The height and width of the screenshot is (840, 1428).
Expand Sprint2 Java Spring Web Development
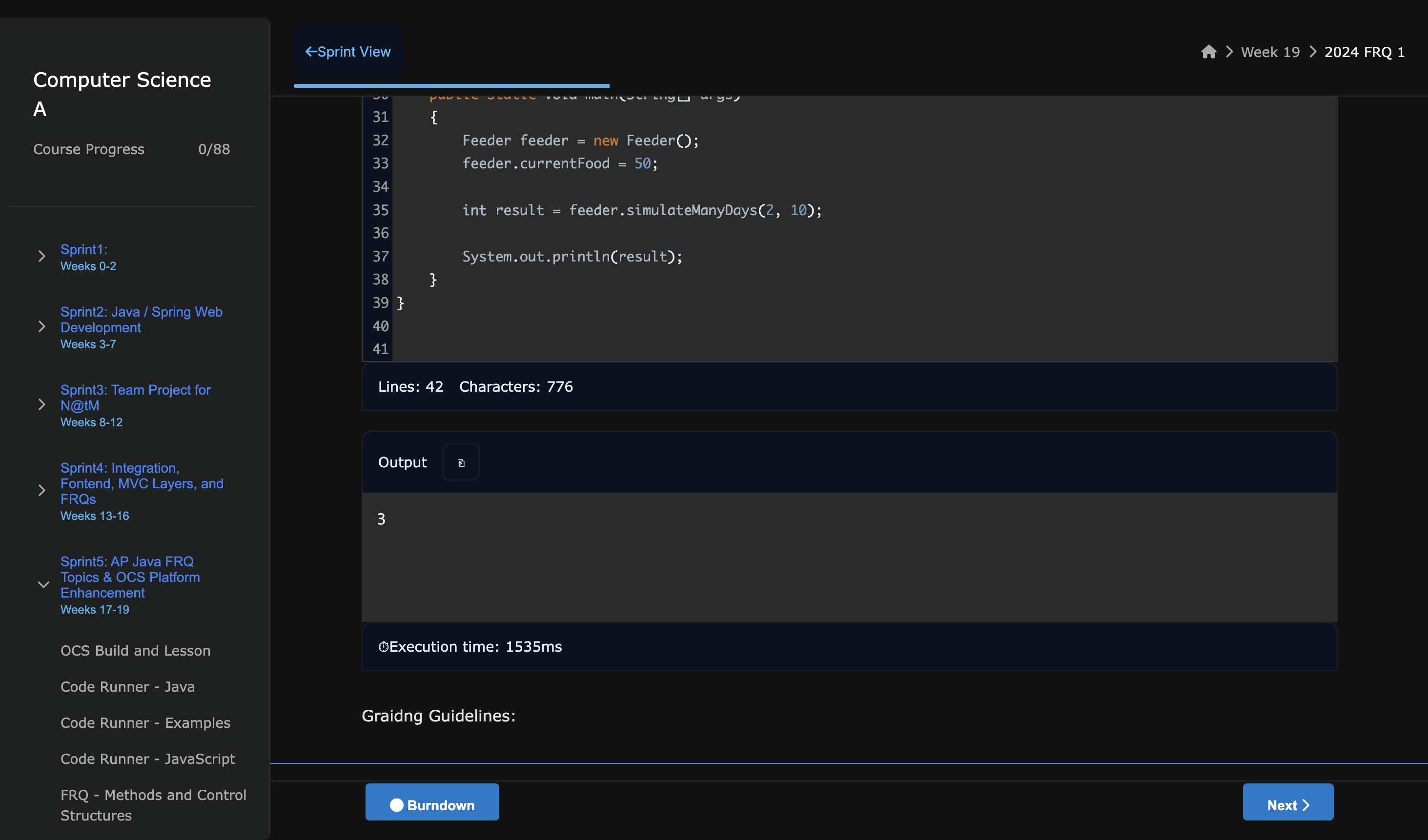(x=41, y=327)
